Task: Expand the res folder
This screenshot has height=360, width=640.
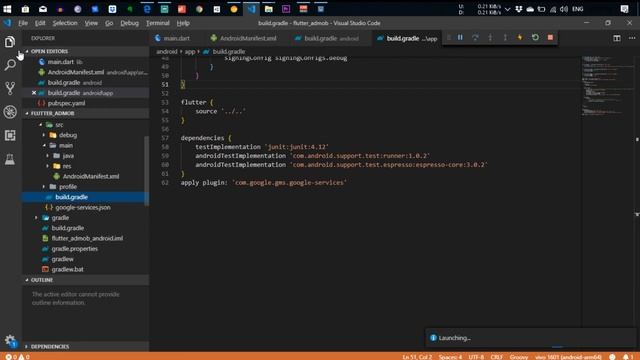Action: click(x=48, y=166)
